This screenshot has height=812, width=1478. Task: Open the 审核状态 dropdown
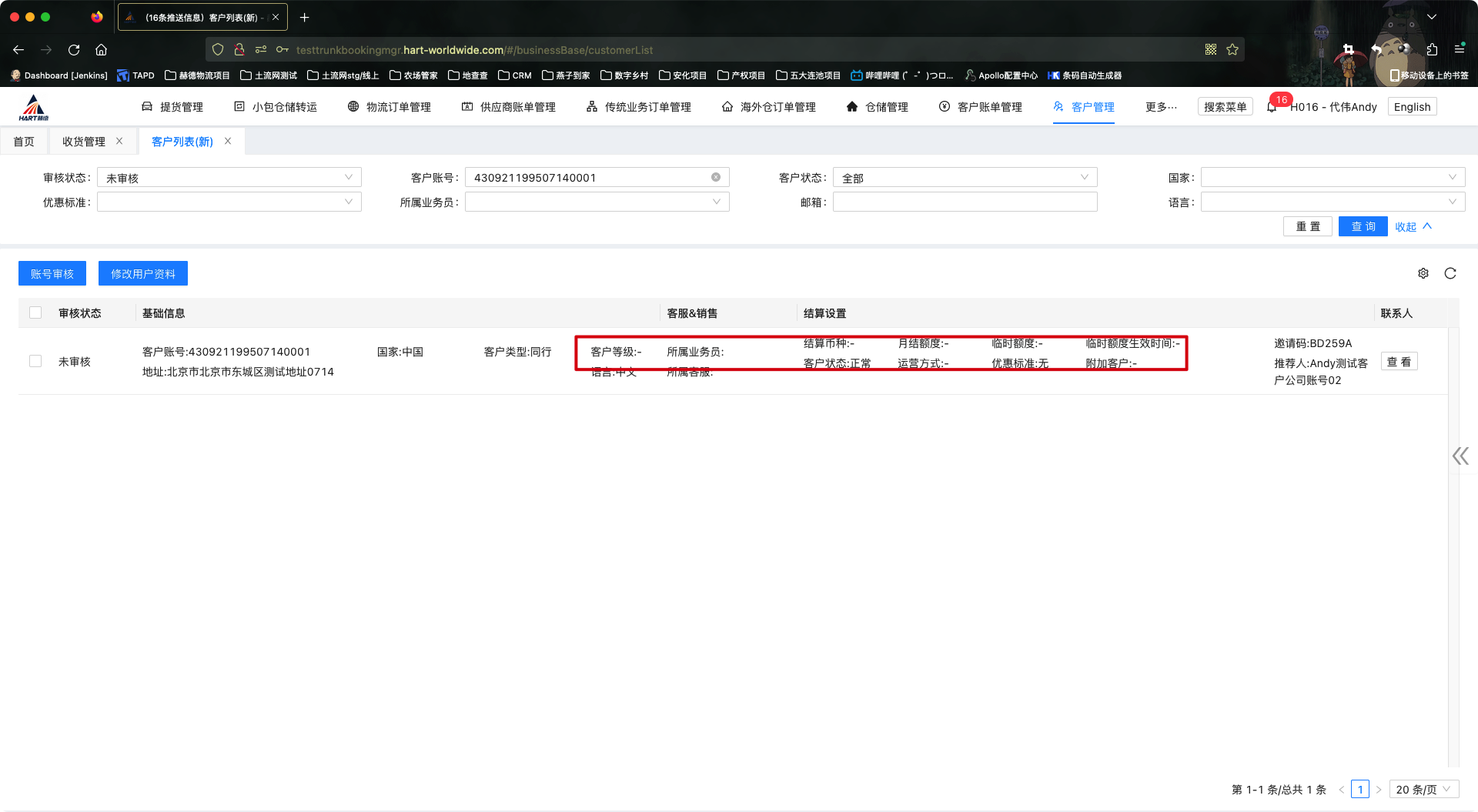229,178
